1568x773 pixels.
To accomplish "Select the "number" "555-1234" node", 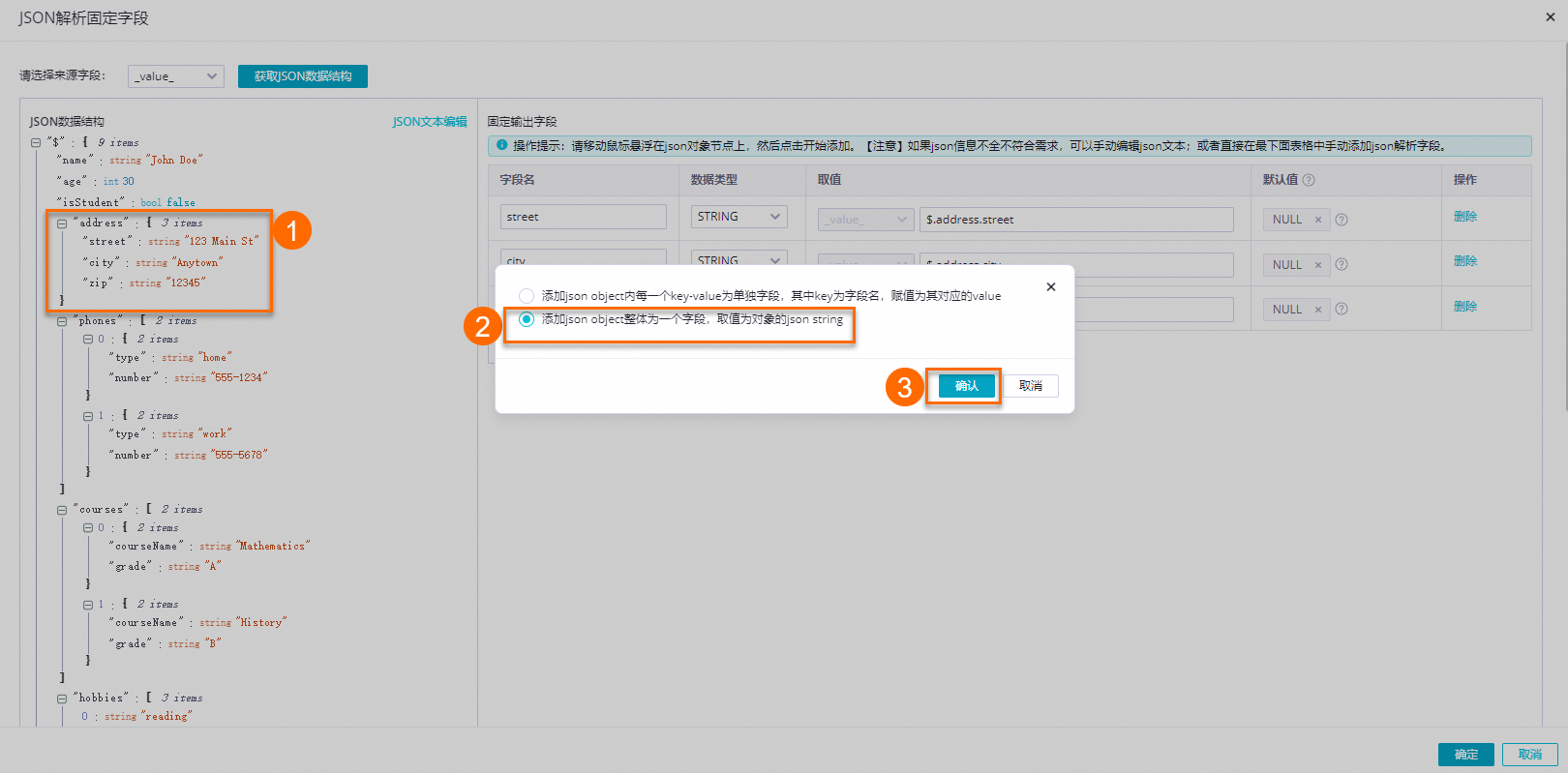I will tap(189, 378).
